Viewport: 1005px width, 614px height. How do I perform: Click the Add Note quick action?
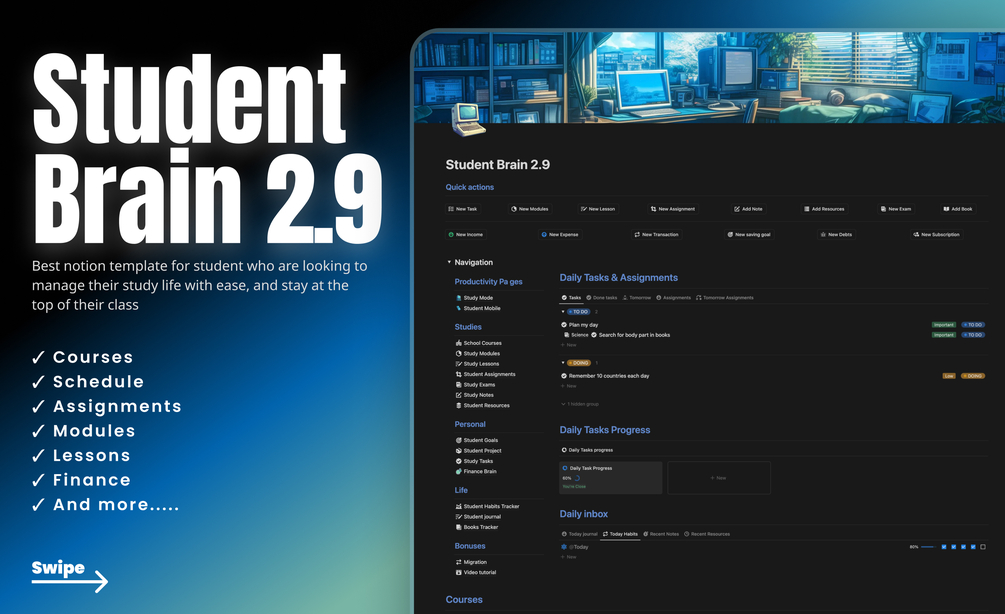tap(748, 209)
